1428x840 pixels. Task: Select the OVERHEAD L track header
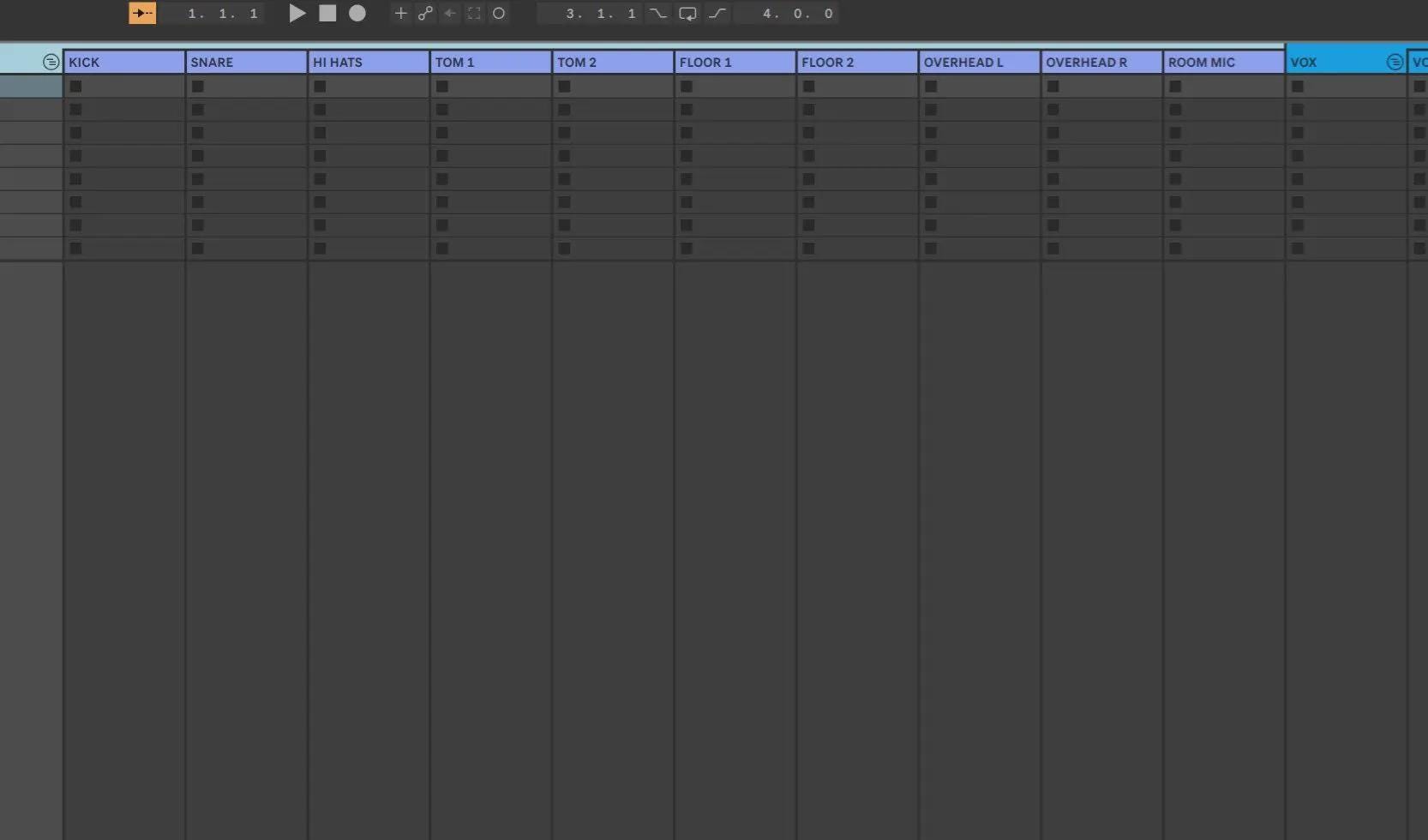pos(980,62)
